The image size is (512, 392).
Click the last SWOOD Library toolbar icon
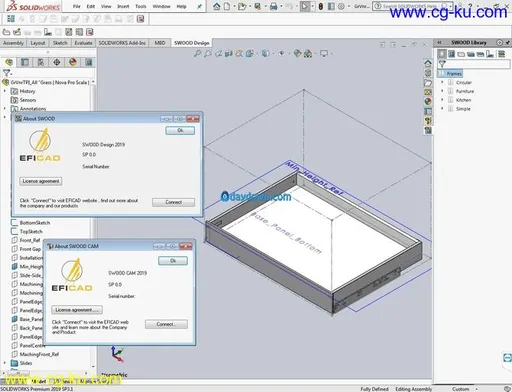pyautogui.click(x=501, y=54)
